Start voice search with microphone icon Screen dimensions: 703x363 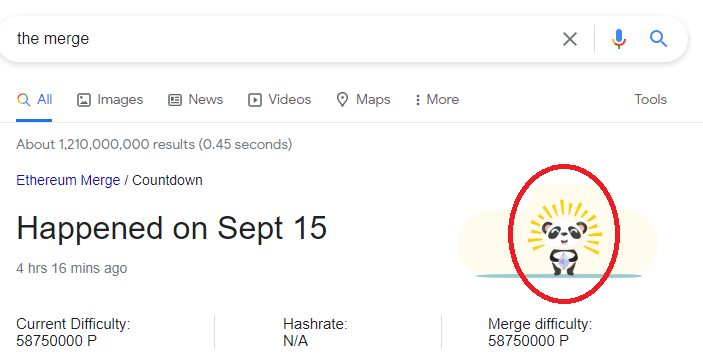[x=619, y=39]
